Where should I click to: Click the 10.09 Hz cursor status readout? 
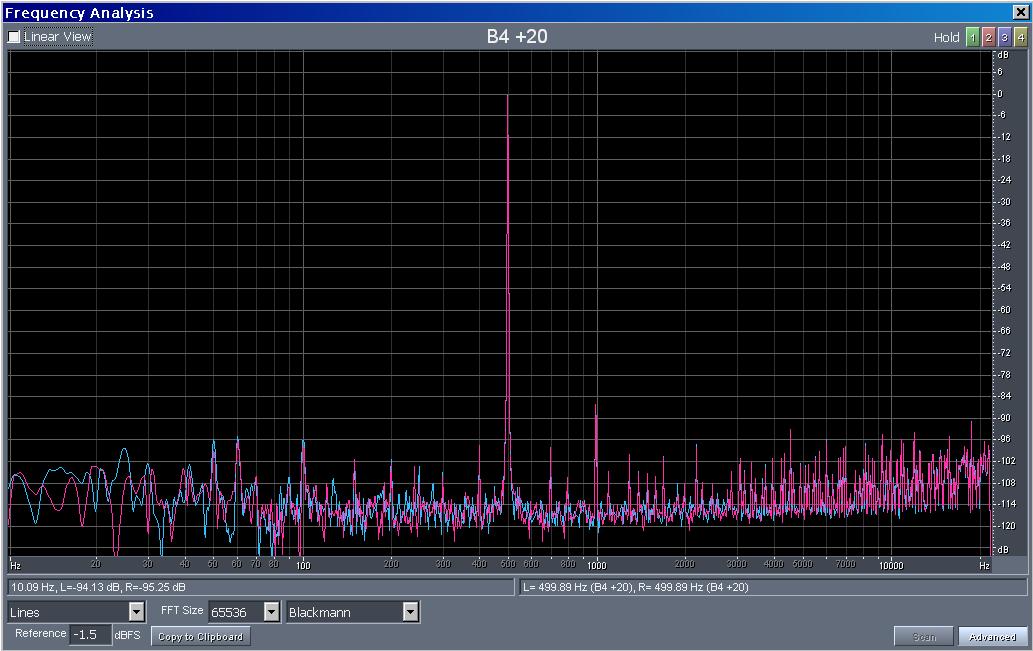pos(261,587)
